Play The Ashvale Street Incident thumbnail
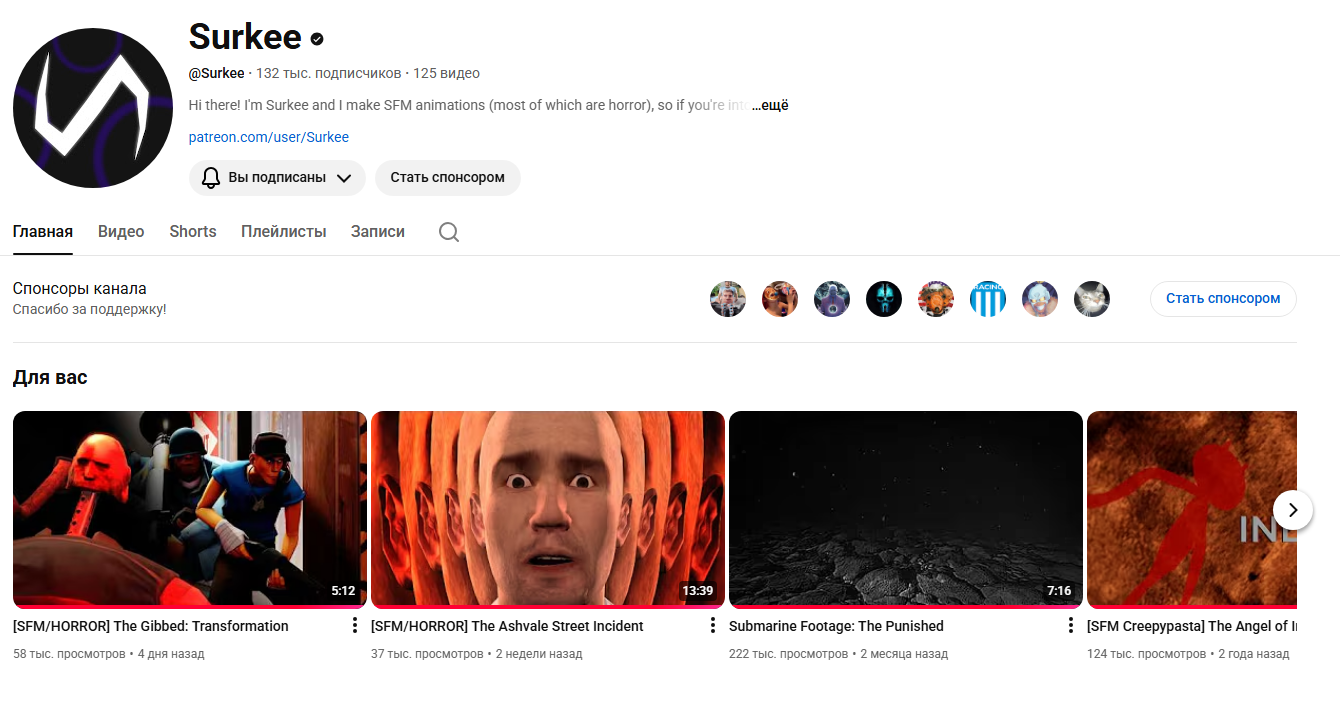 pos(548,509)
